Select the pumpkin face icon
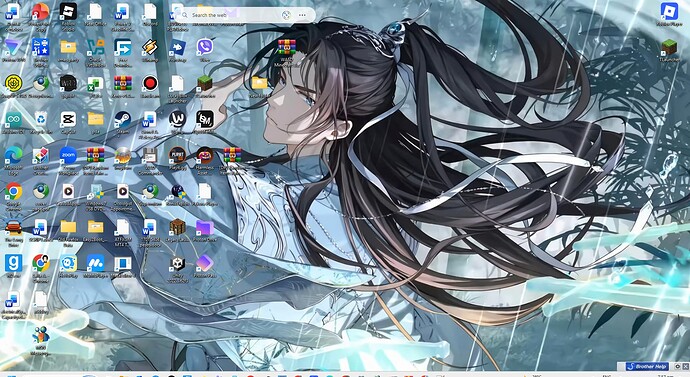 coord(205,155)
